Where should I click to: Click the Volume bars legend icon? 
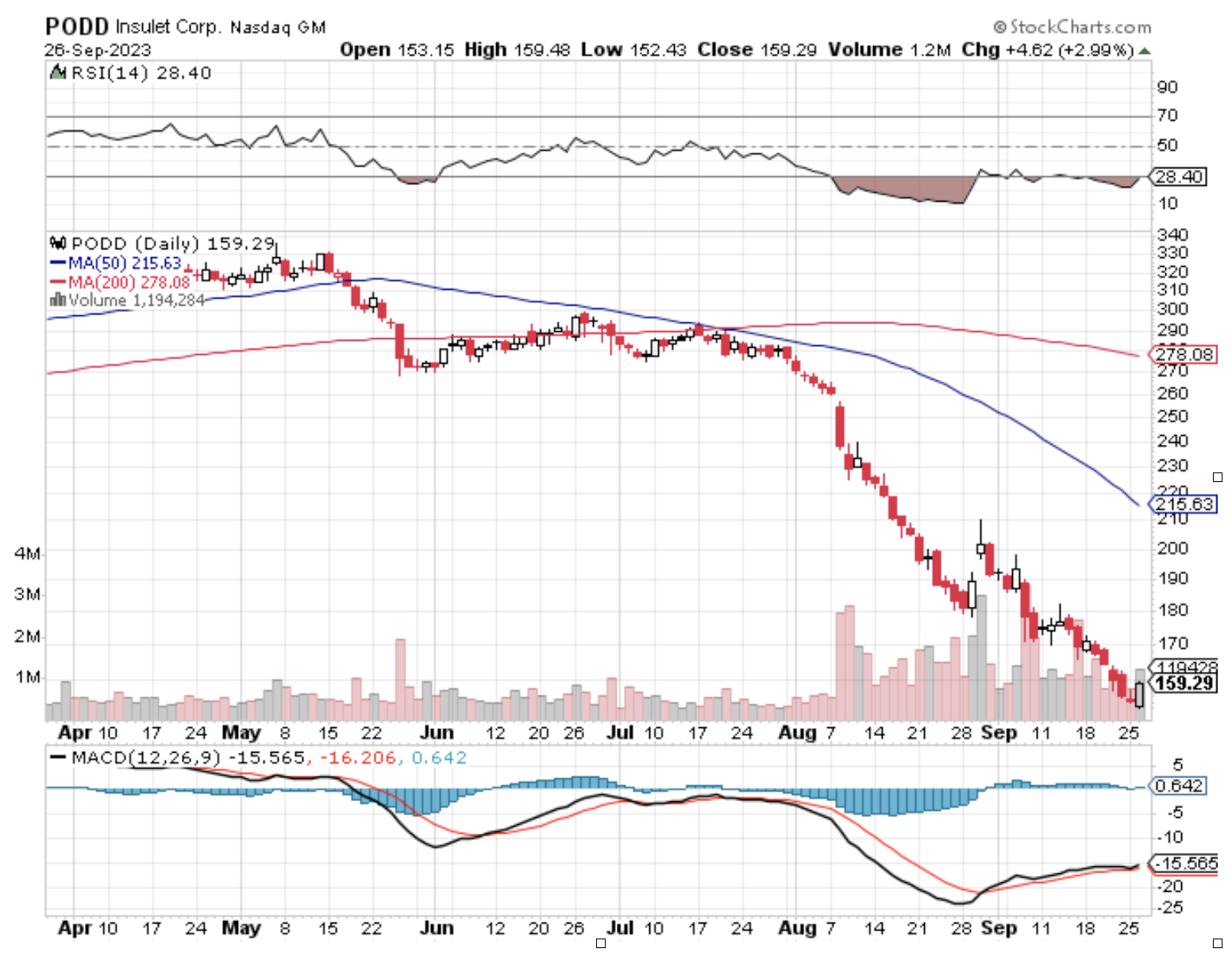[x=57, y=300]
